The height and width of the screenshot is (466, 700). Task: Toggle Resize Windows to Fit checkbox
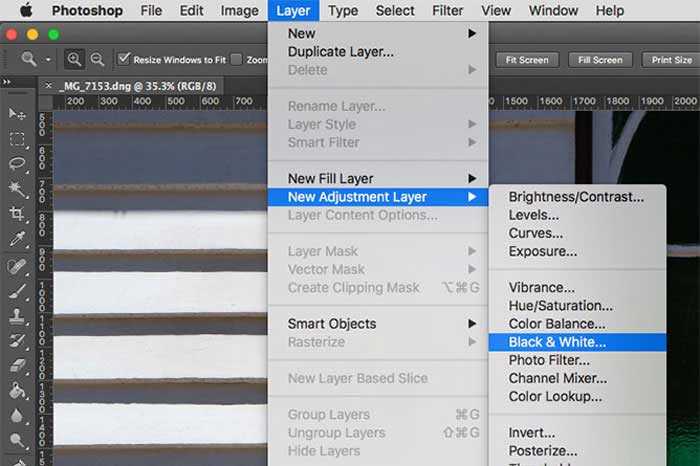(124, 59)
